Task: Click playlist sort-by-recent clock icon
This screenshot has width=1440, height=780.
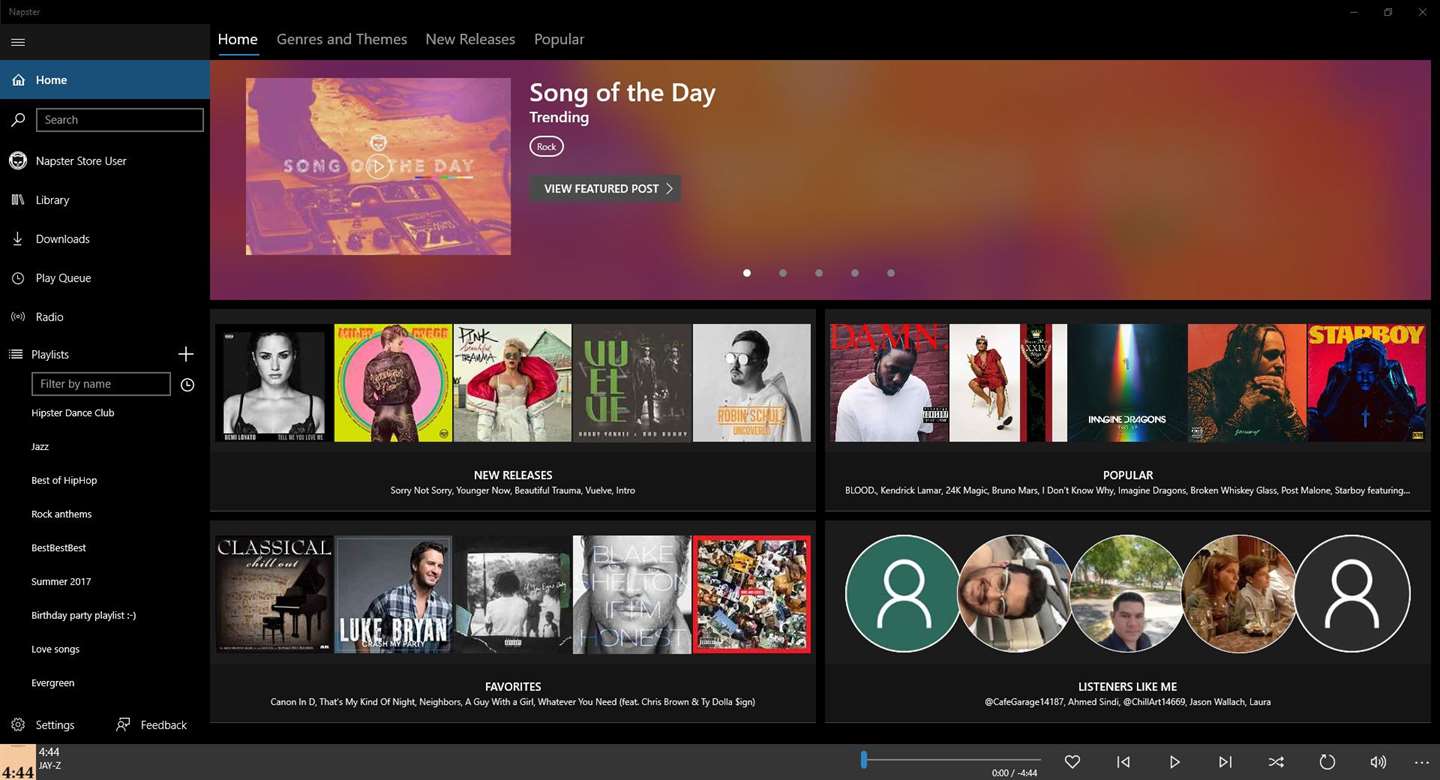Action: click(187, 385)
